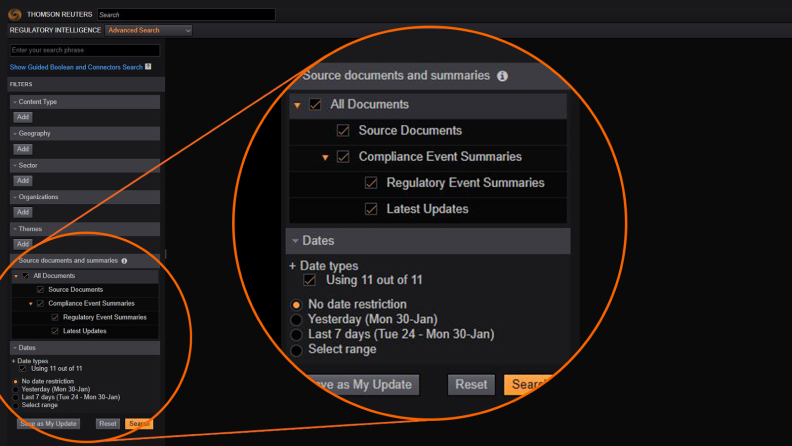
Task: Open Show Guided Boolean and Connectors Search
Action: (x=76, y=67)
